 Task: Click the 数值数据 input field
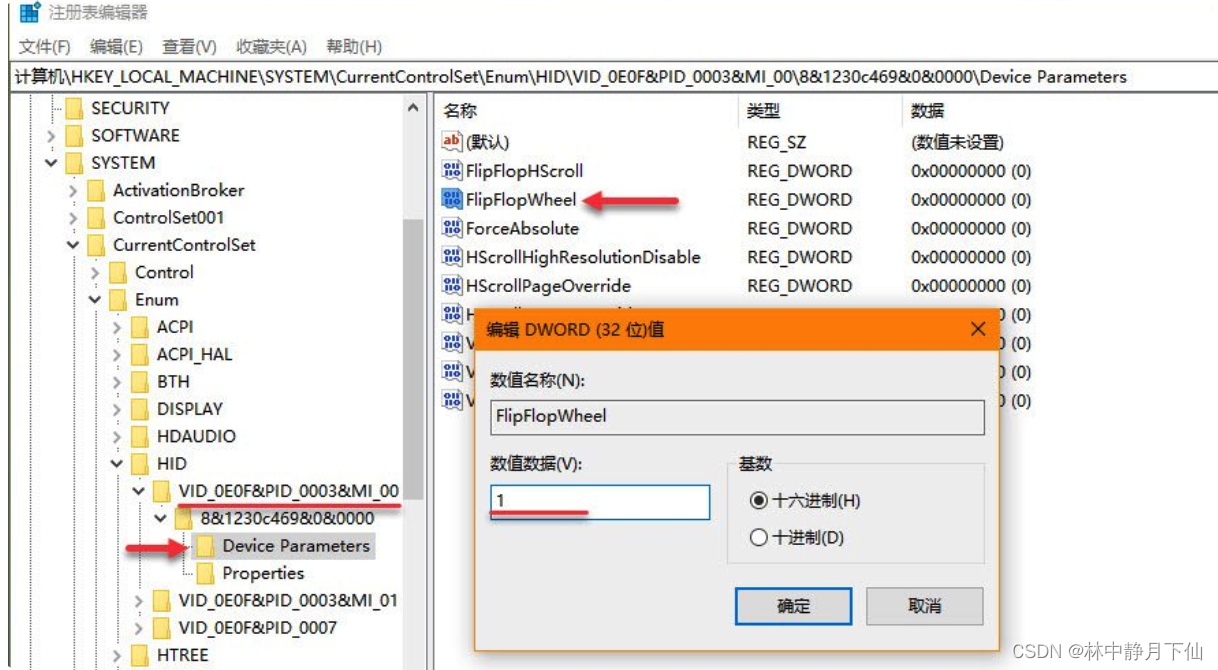(600, 502)
